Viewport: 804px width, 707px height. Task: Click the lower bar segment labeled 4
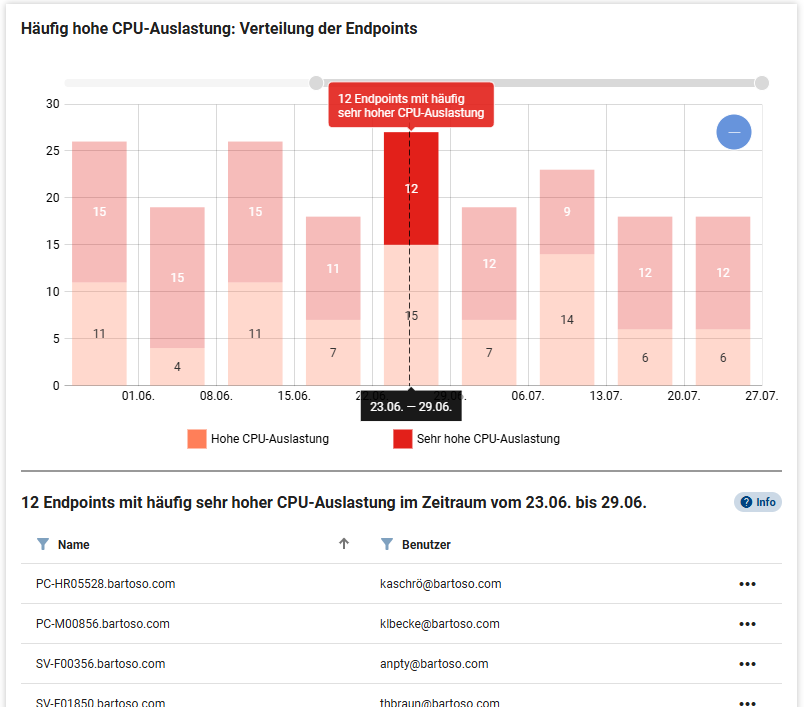coord(177,366)
